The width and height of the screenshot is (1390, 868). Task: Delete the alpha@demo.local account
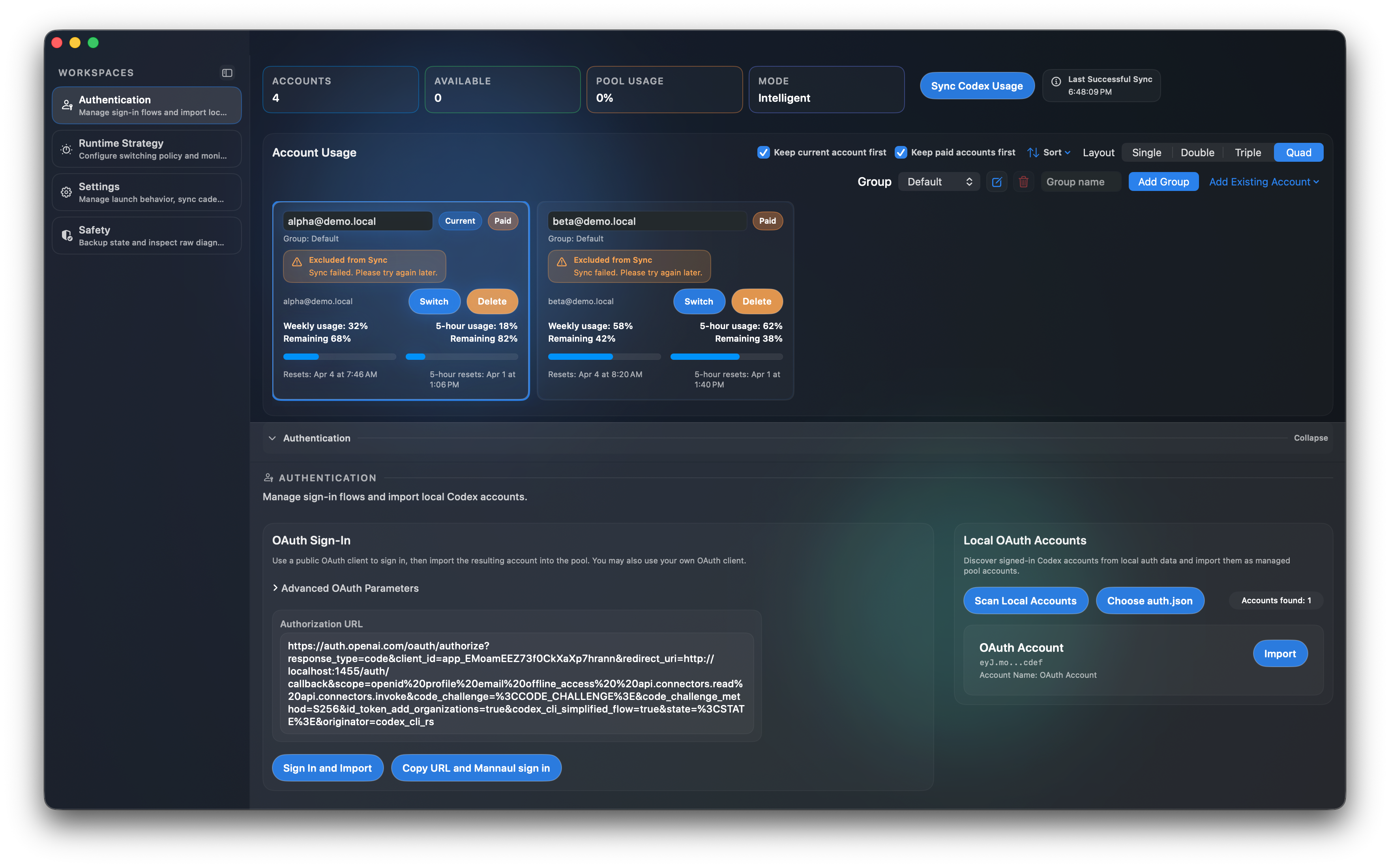(492, 301)
